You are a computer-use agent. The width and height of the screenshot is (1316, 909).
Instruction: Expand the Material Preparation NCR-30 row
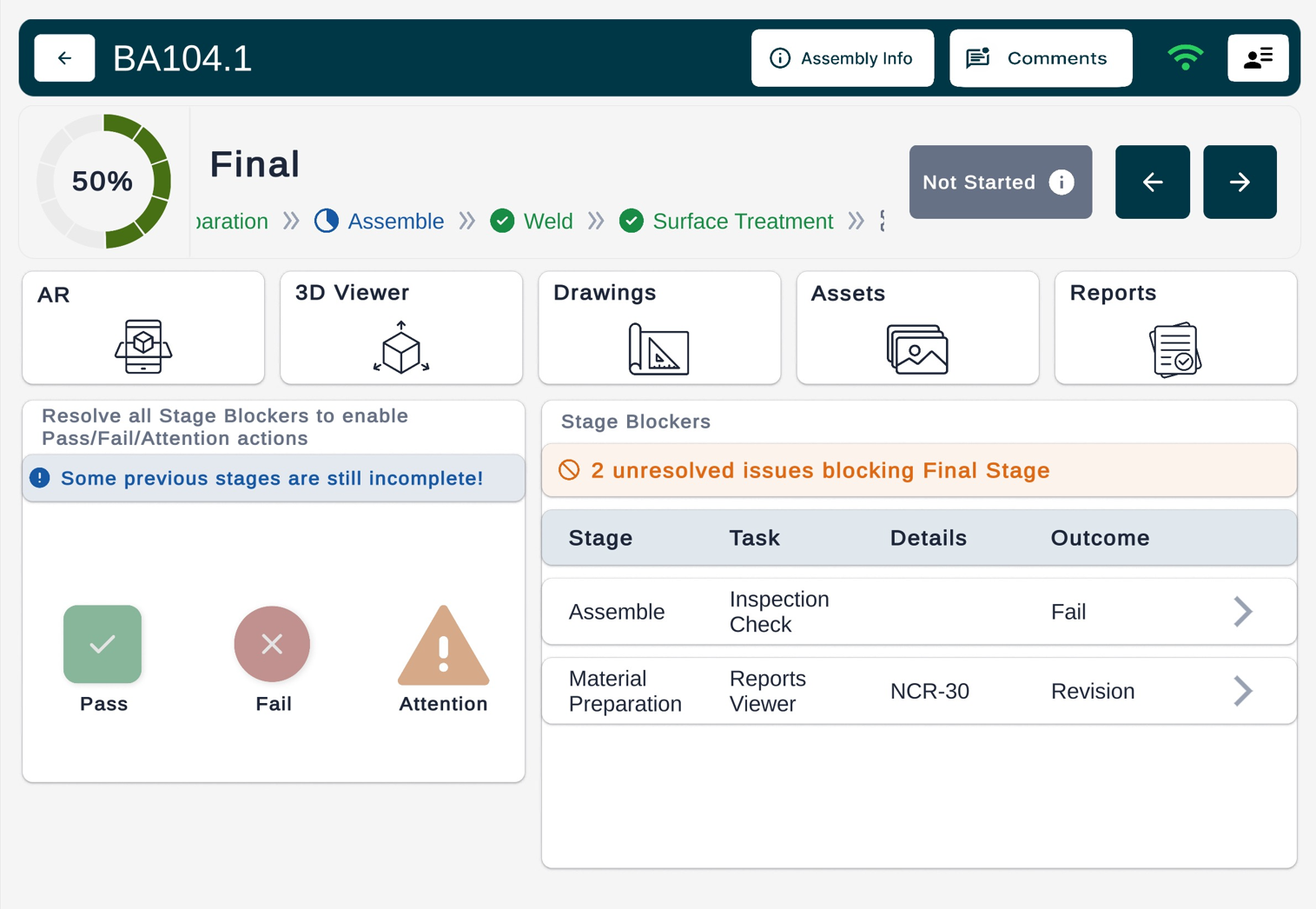(x=1243, y=692)
